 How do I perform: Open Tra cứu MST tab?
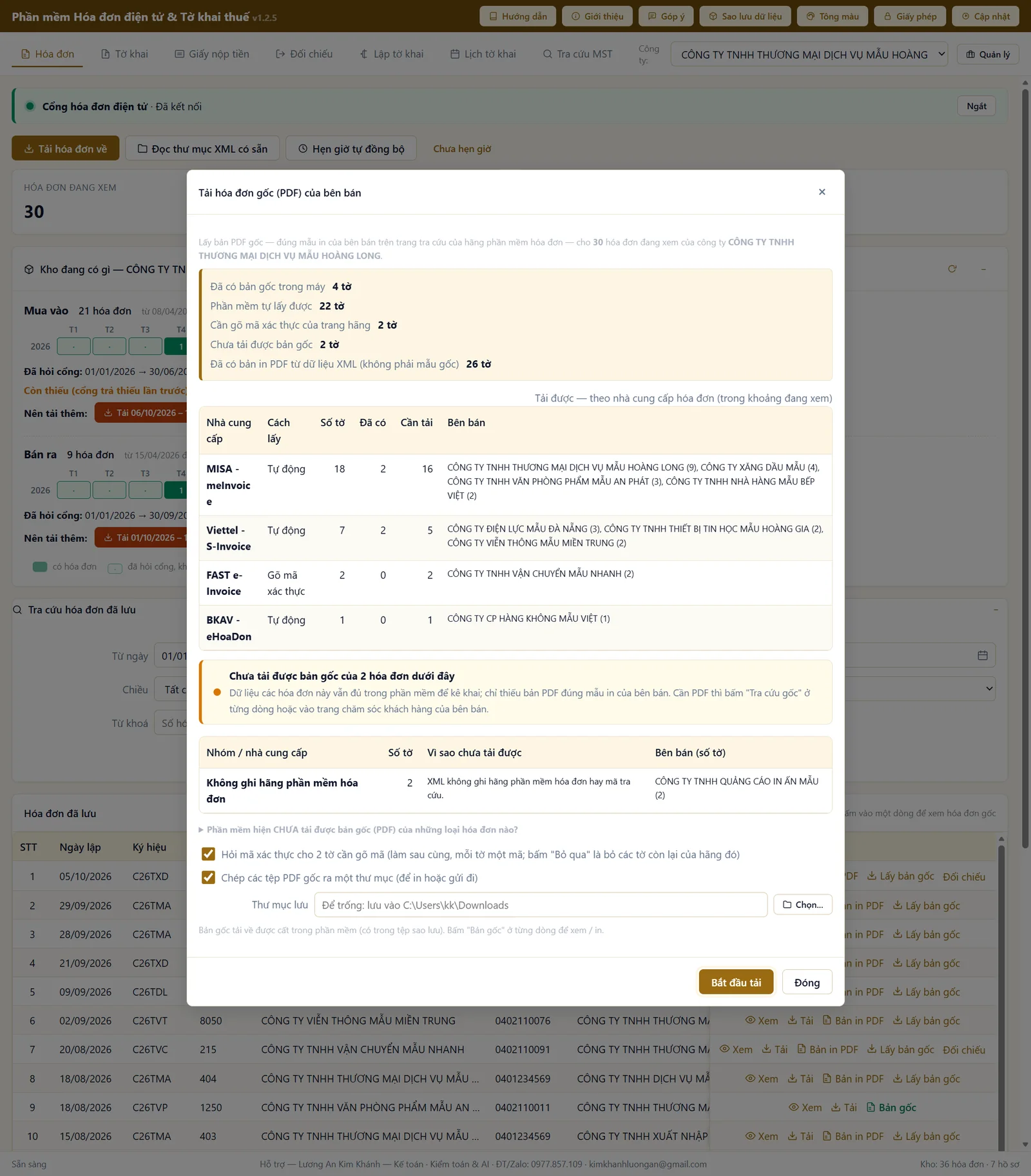[577, 54]
